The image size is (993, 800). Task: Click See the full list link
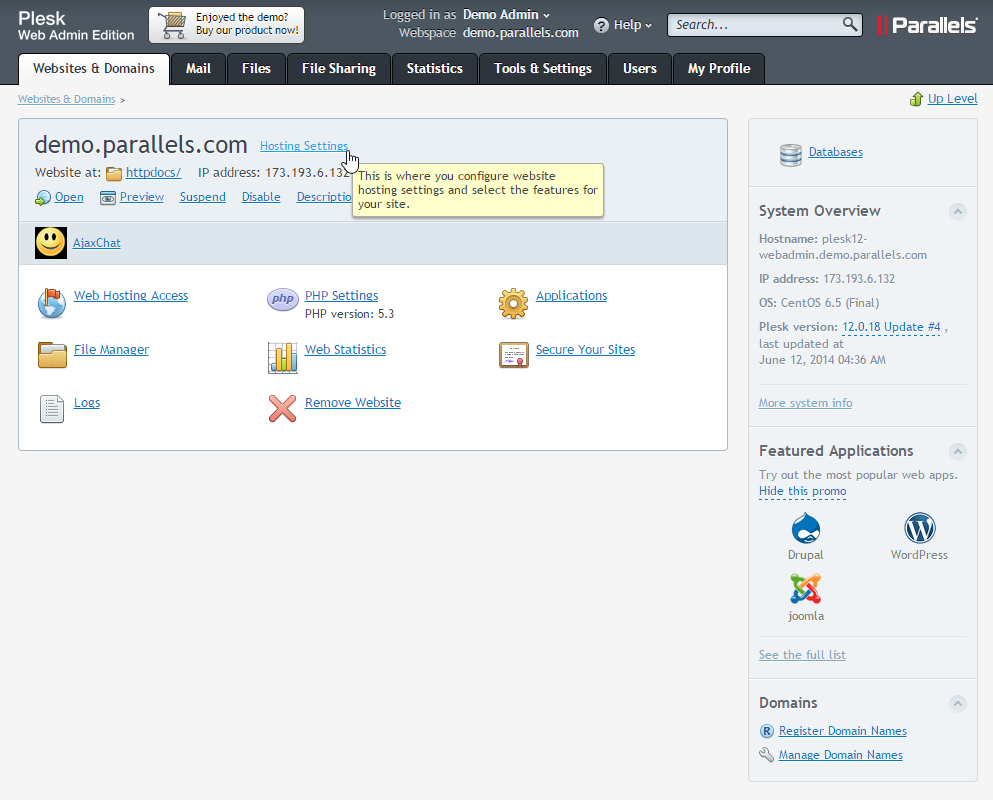click(802, 655)
